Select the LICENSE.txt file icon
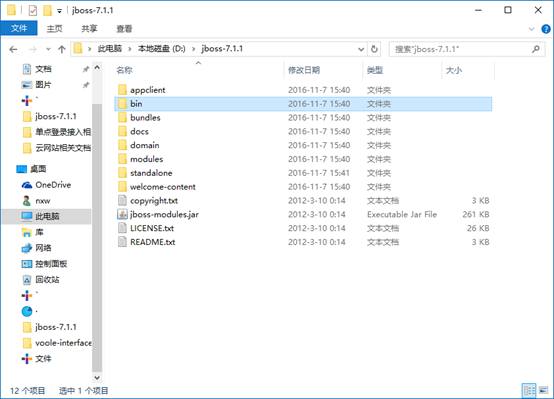554x399 pixels. point(122,228)
